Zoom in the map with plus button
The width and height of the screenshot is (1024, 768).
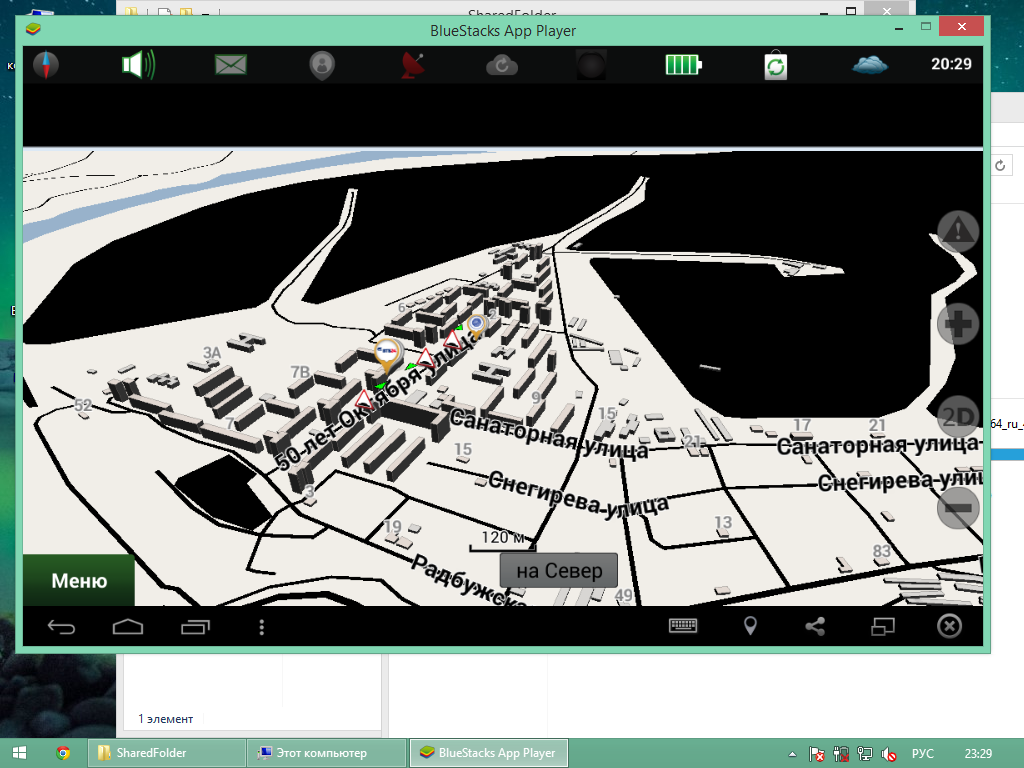(x=958, y=324)
